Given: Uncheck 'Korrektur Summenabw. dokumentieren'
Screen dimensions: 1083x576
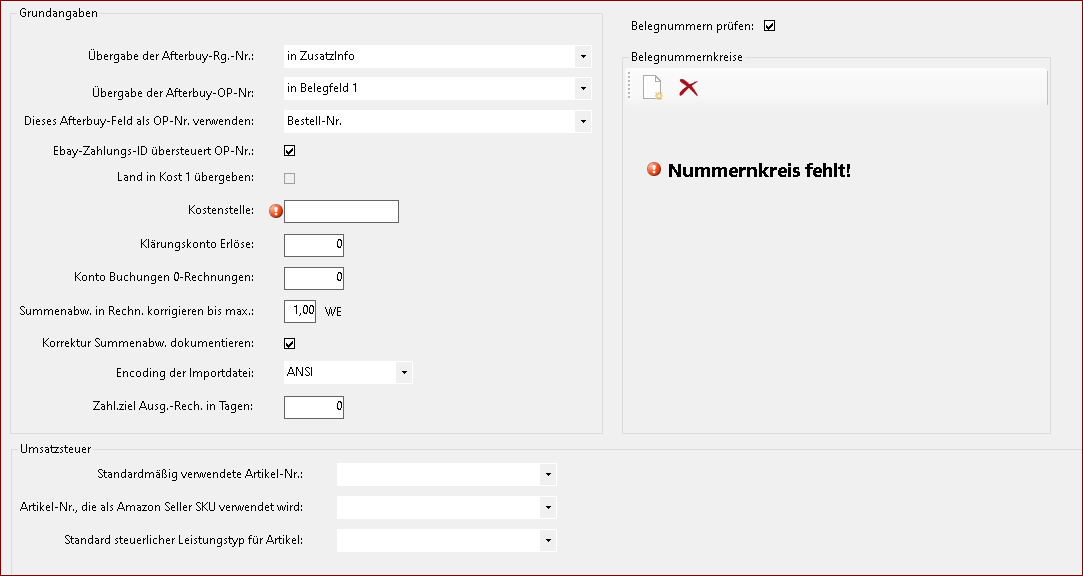Looking at the screenshot, I should pos(290,343).
